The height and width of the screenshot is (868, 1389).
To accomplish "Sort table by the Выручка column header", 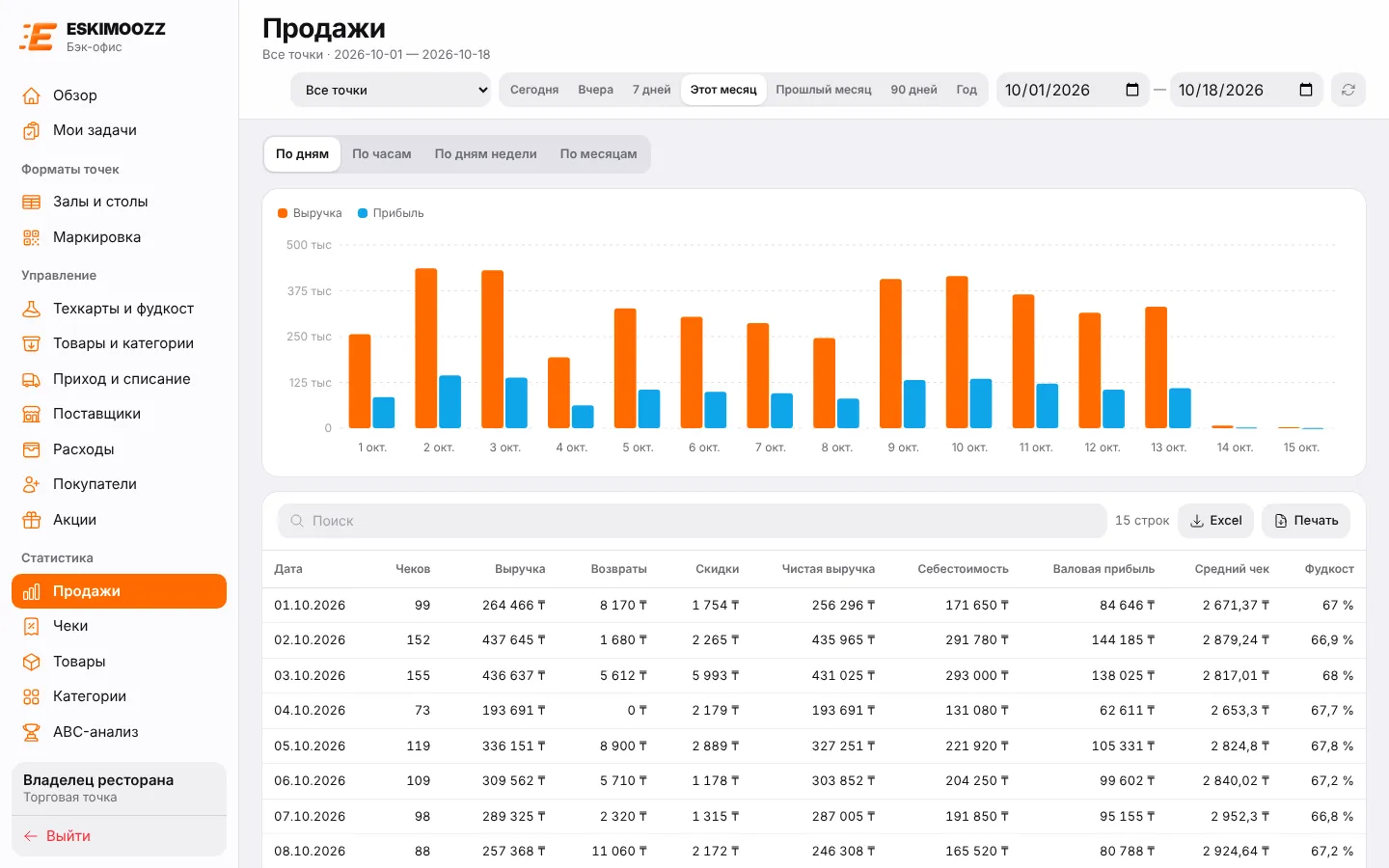I will (520, 569).
